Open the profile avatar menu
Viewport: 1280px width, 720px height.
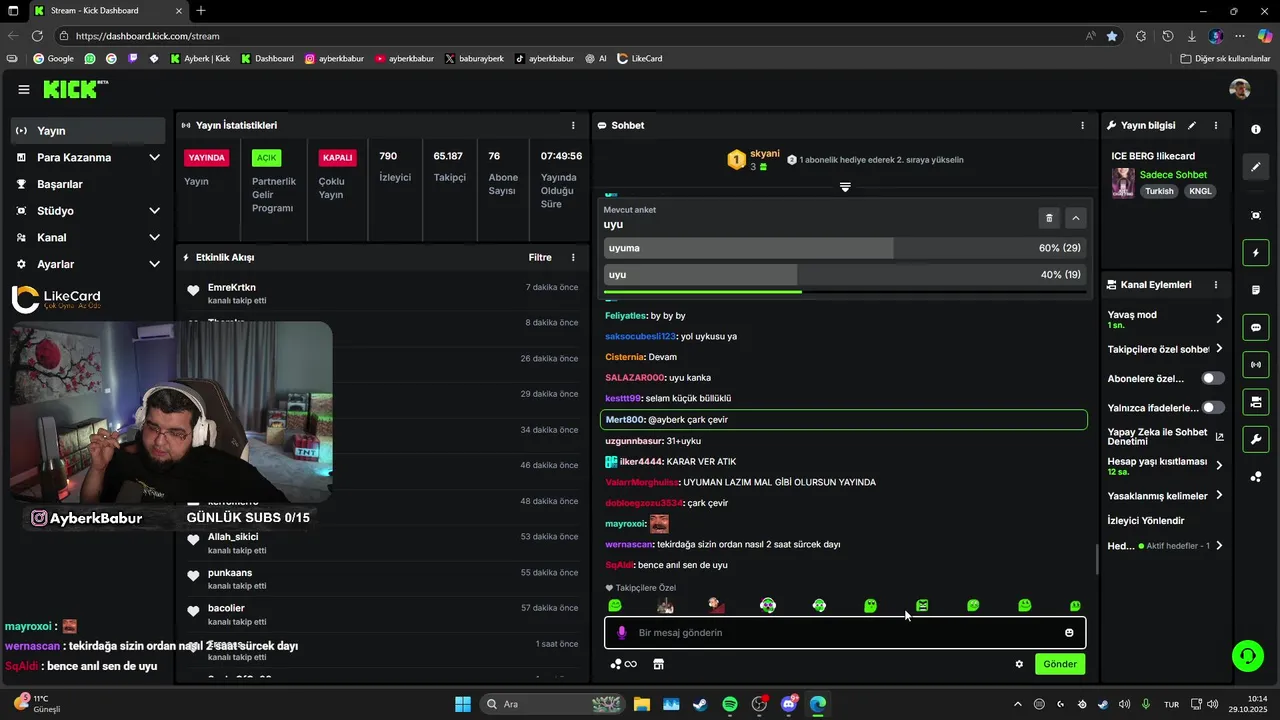click(1240, 89)
